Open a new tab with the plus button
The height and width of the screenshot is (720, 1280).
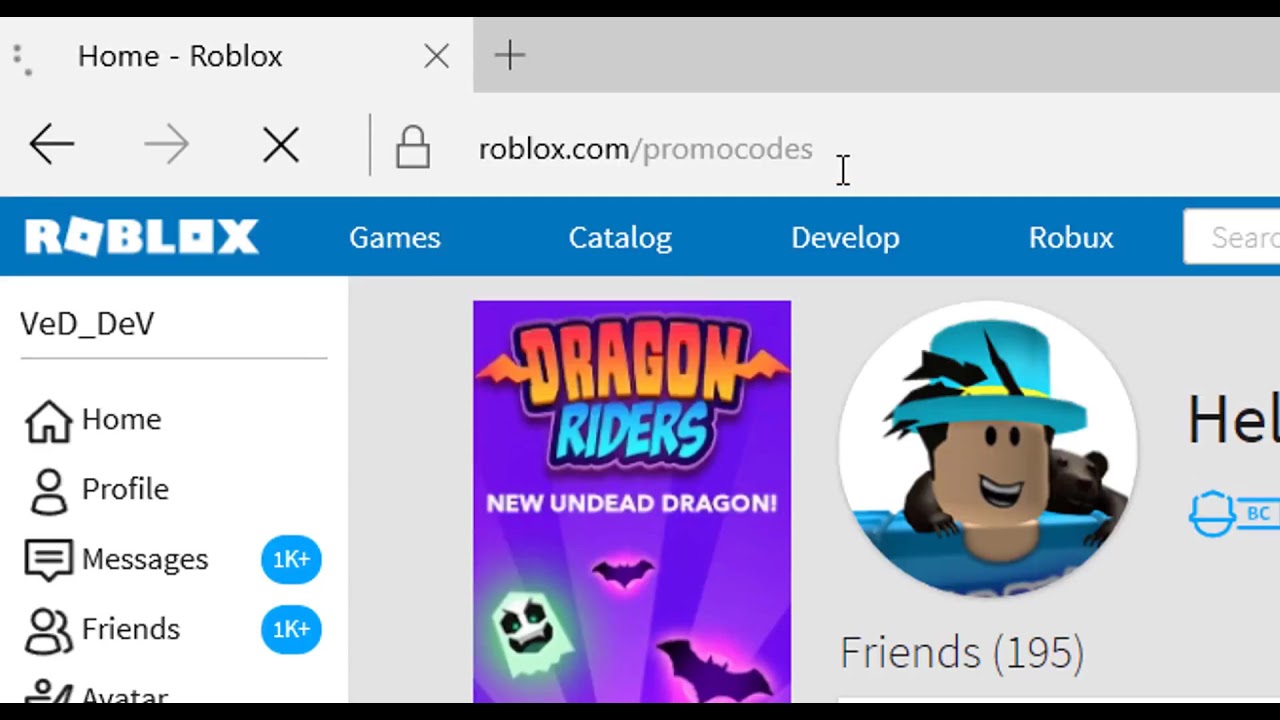pos(509,55)
